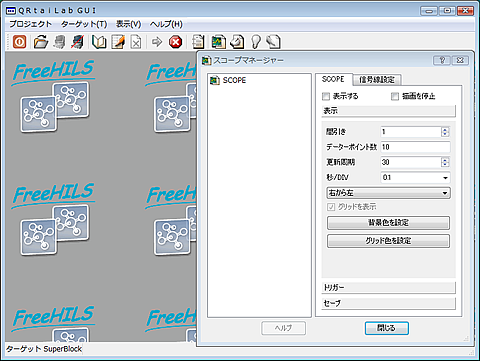480x361 pixels.
Task: Collapse the 表示 section header
Action: (388, 111)
